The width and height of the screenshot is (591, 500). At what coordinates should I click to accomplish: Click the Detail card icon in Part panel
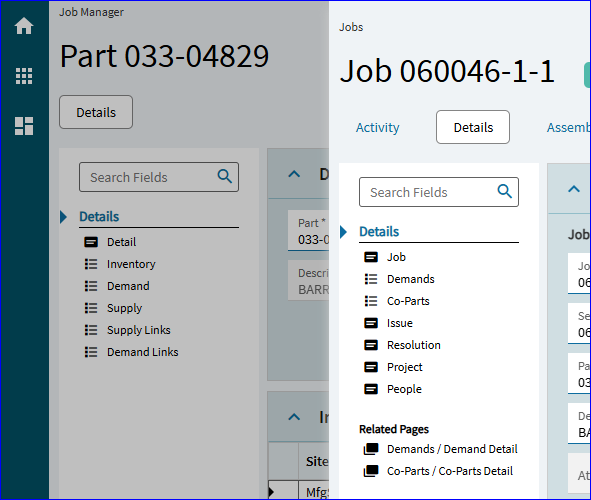point(91,242)
